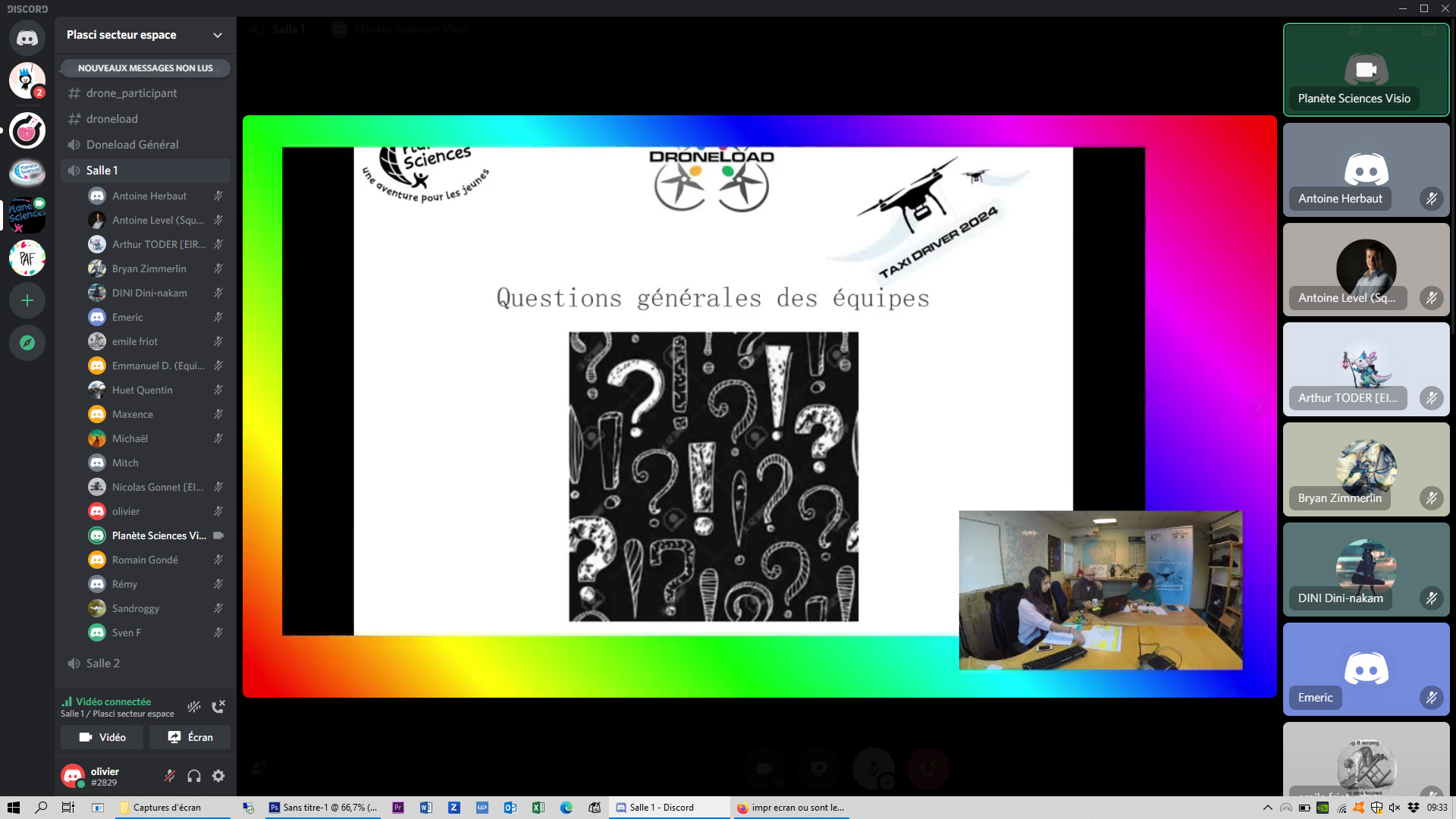Focus Arthur TODER participant tile

click(1366, 369)
